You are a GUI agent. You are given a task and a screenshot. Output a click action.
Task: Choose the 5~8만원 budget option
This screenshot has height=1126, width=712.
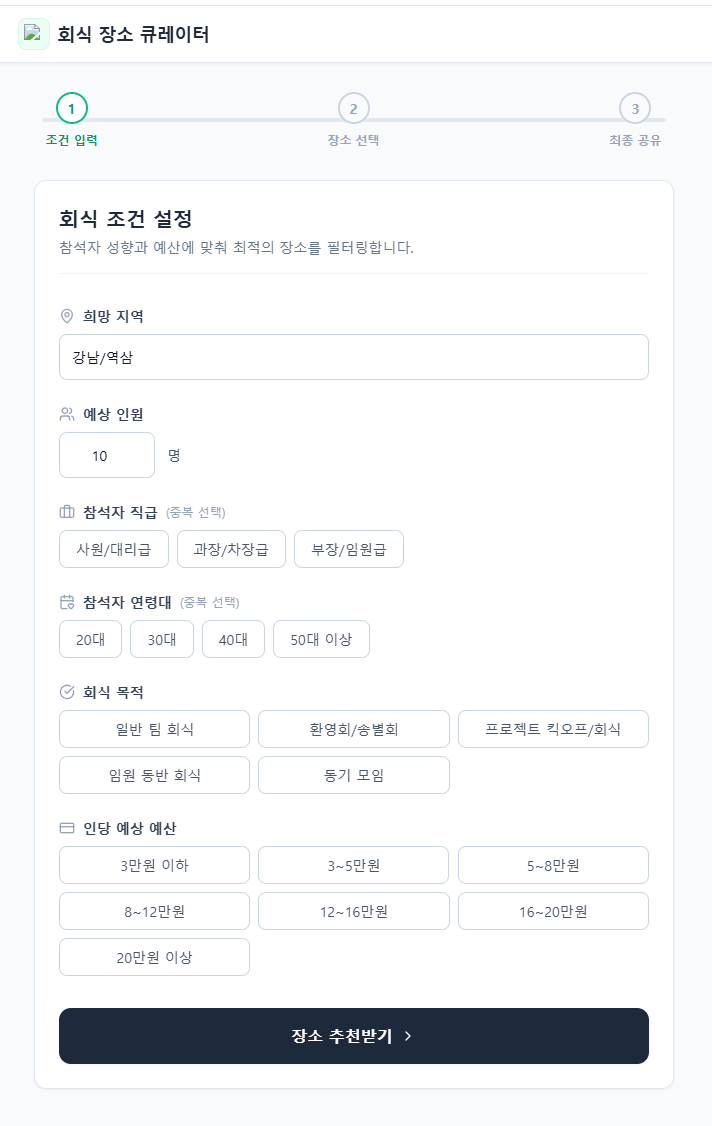(553, 865)
